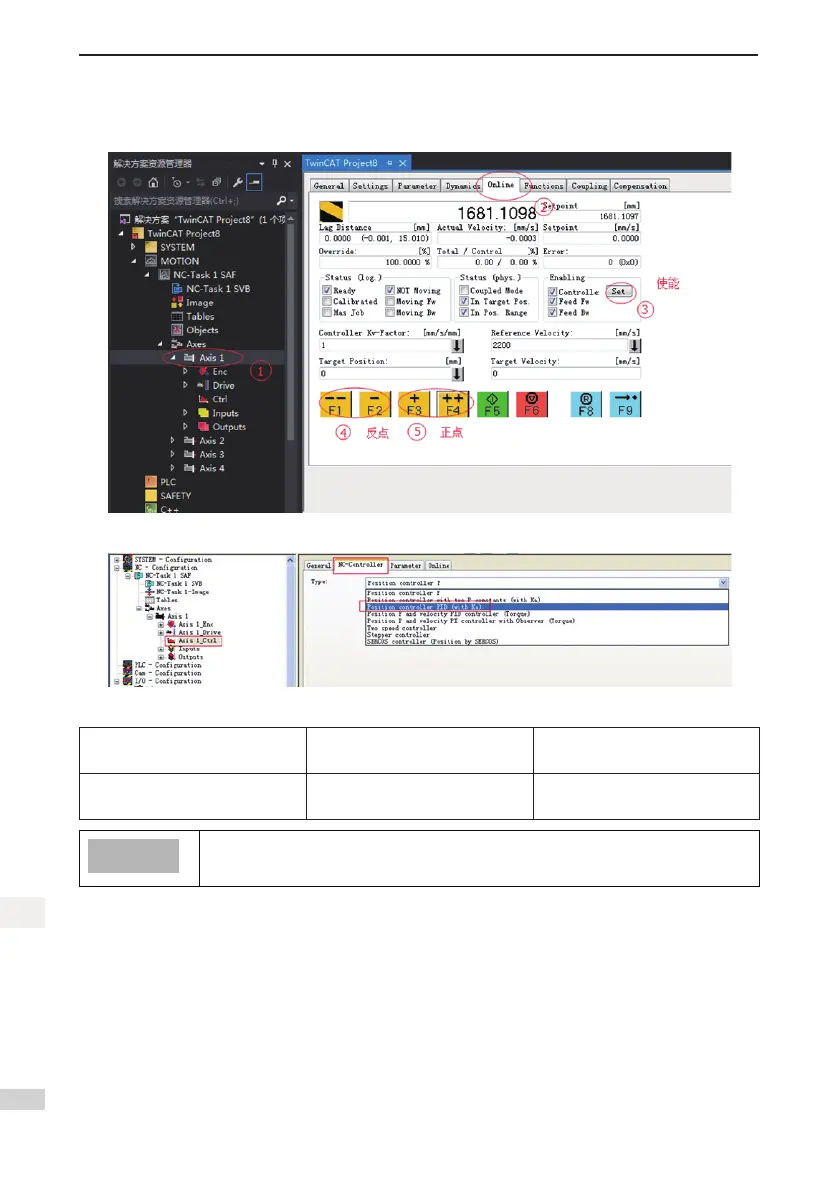
Task: Toggle the Calibrated checkbox
Action: pyautogui.click(x=327, y=302)
